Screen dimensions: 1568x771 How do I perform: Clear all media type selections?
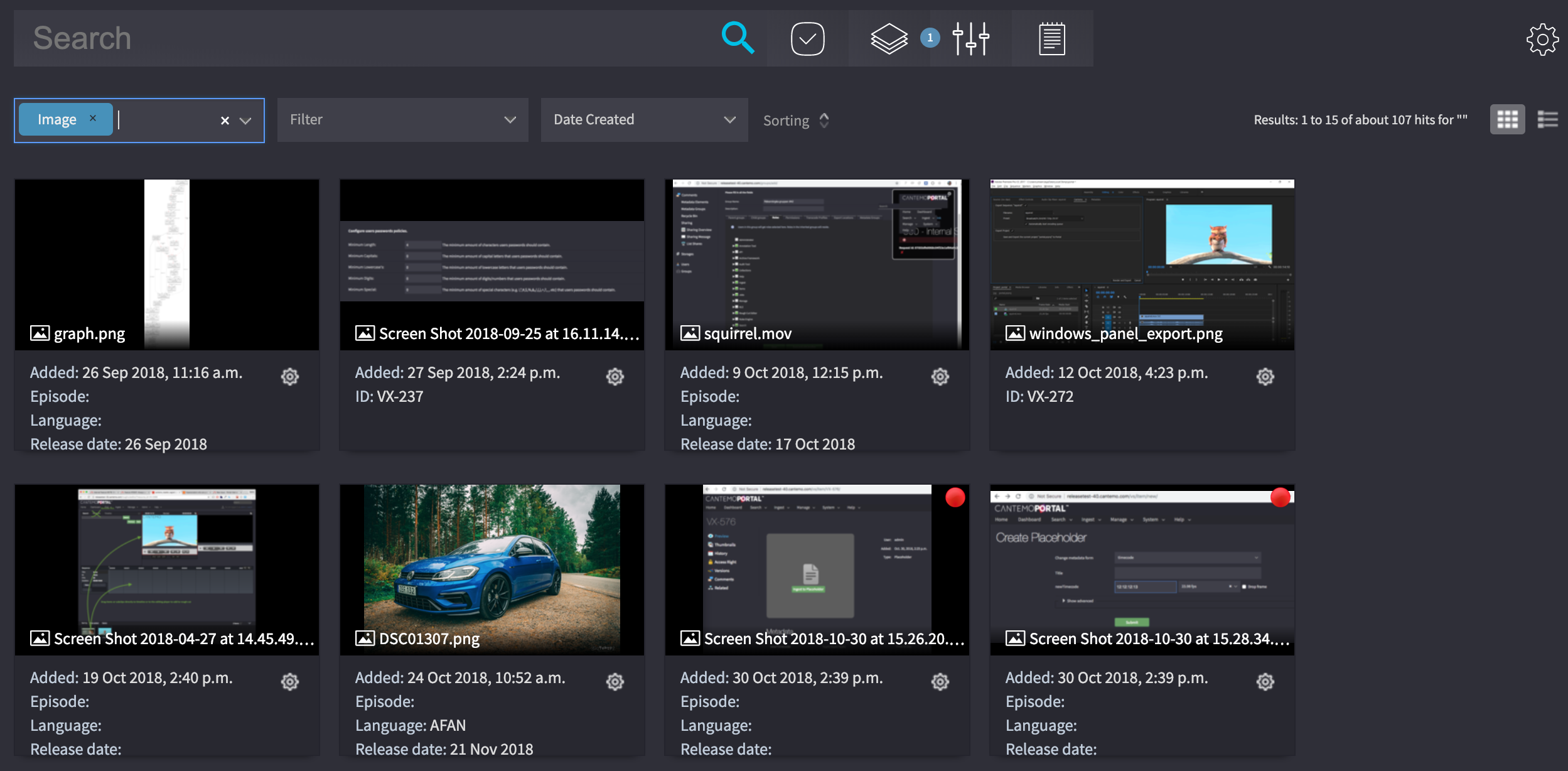[225, 120]
